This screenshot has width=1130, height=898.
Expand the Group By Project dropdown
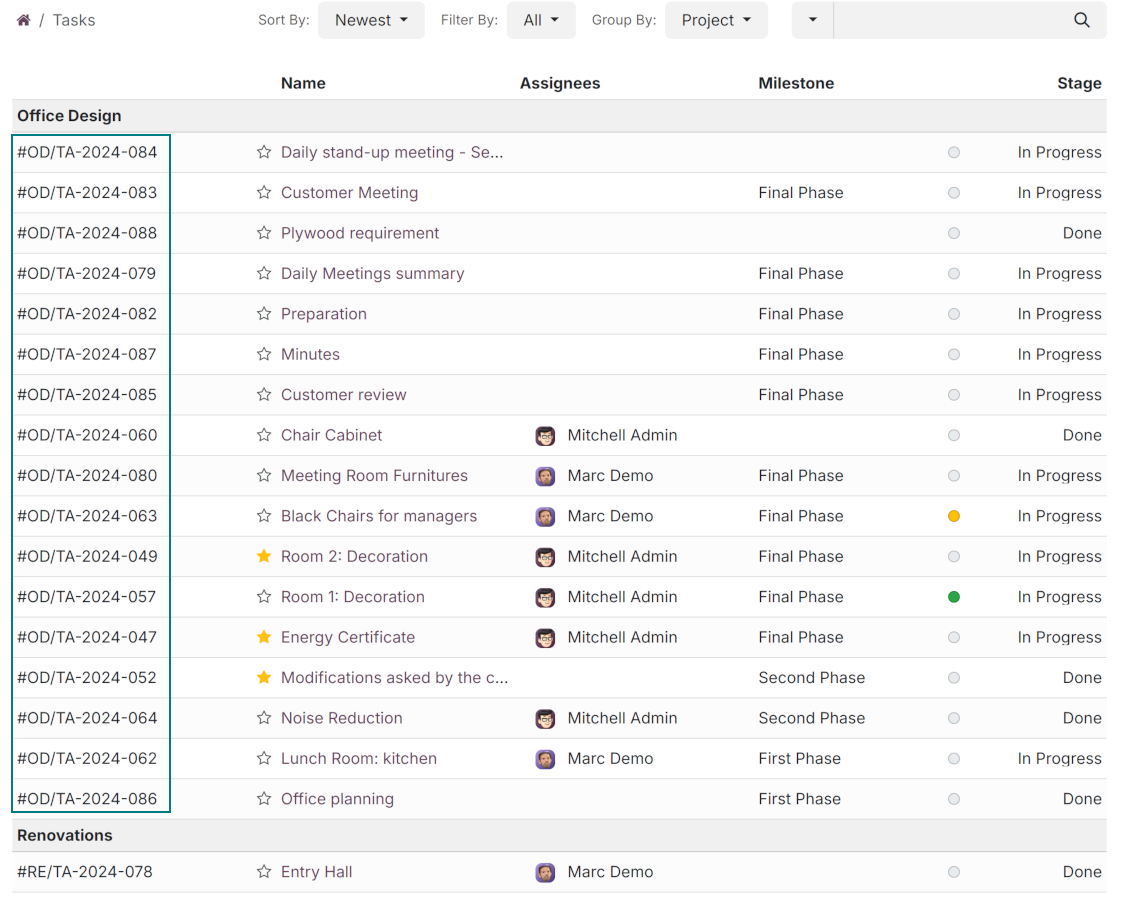[716, 20]
